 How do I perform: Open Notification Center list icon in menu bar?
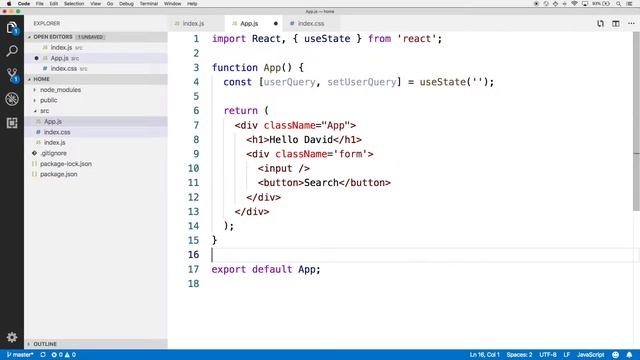coord(630,4)
